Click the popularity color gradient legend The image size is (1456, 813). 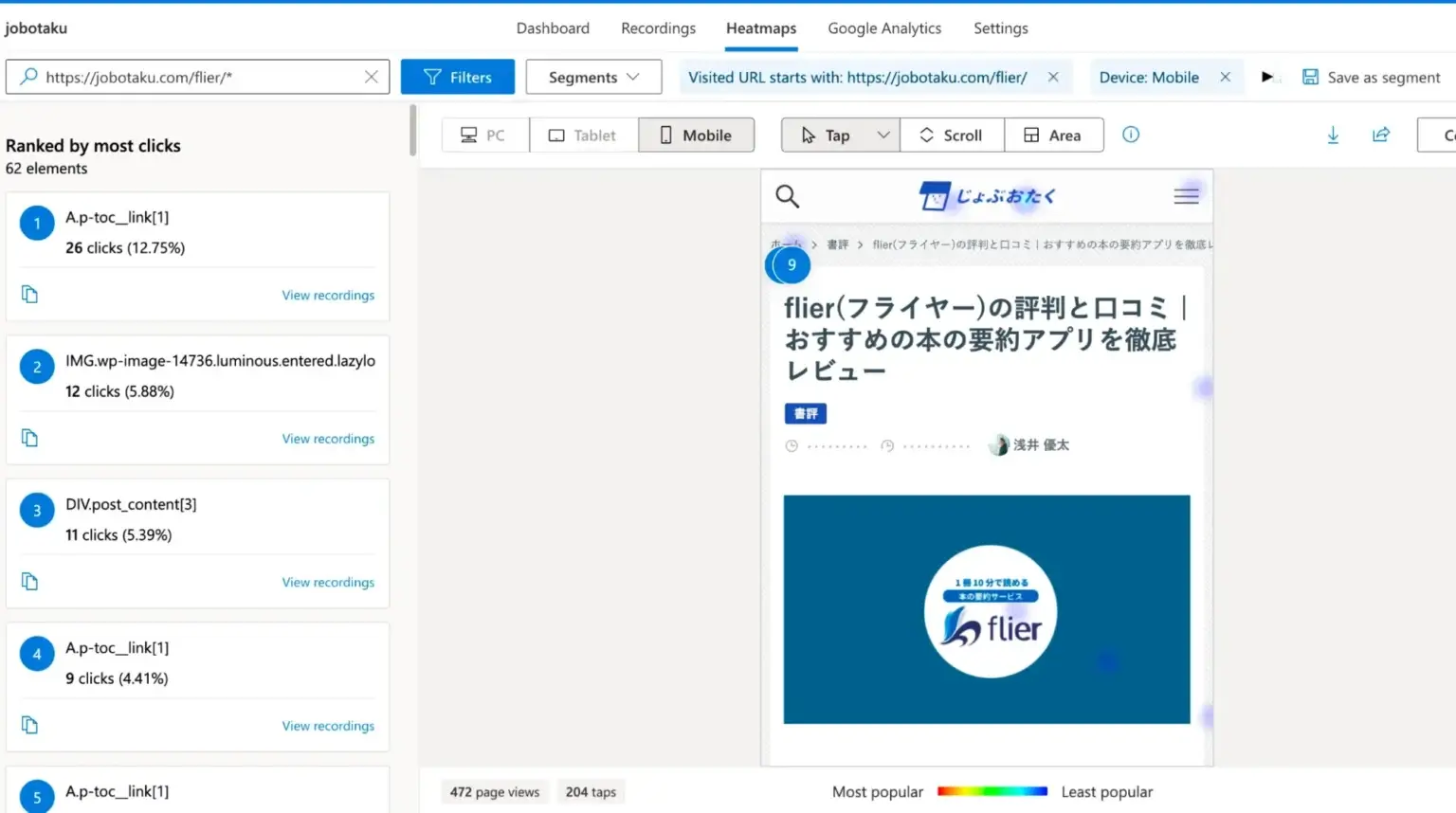pyautogui.click(x=992, y=791)
